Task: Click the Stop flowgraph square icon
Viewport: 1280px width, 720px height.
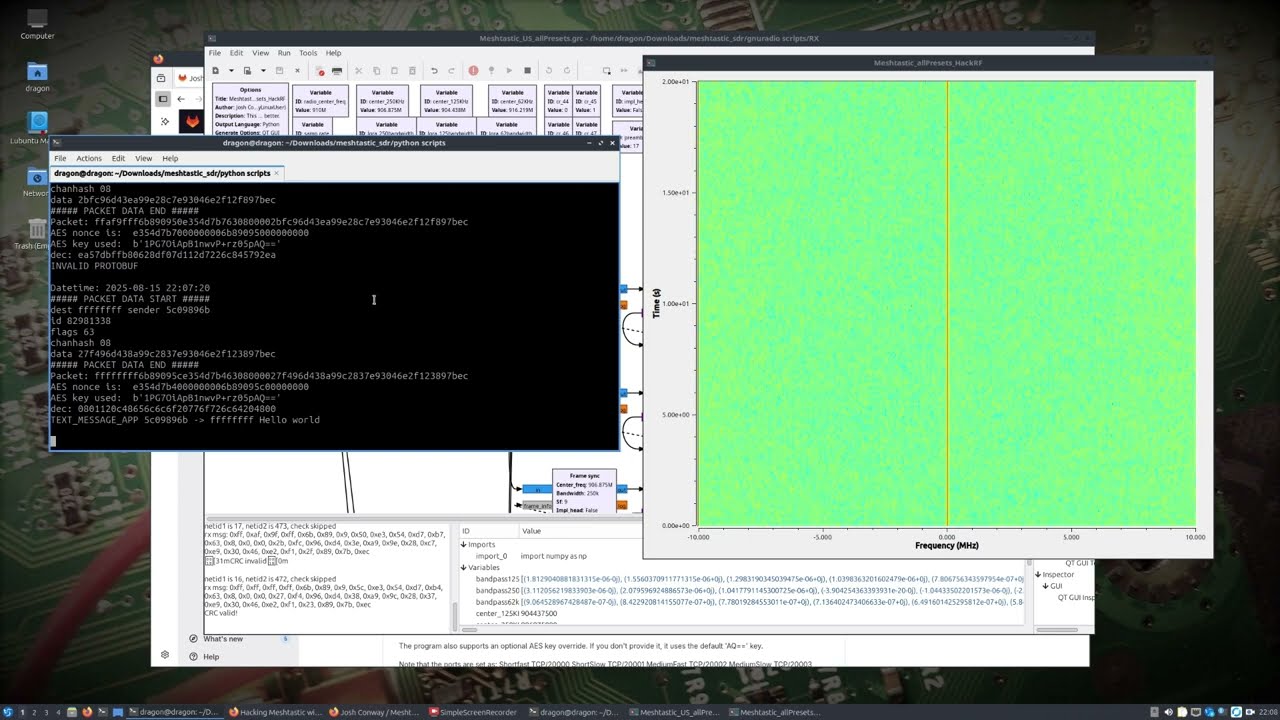Action: pyautogui.click(x=527, y=71)
